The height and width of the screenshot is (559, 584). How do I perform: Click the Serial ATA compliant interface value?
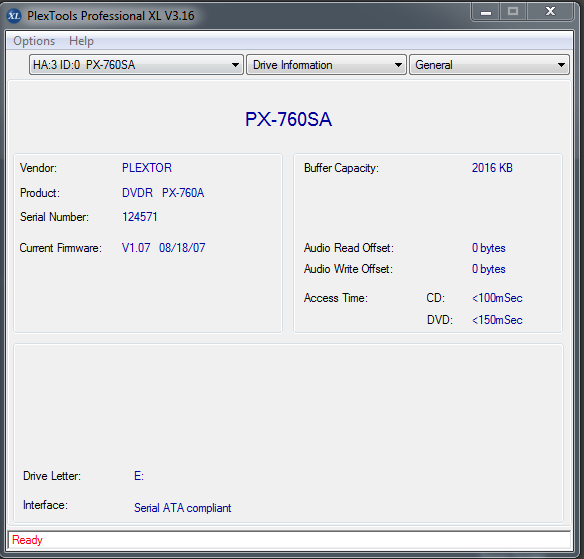tap(182, 508)
